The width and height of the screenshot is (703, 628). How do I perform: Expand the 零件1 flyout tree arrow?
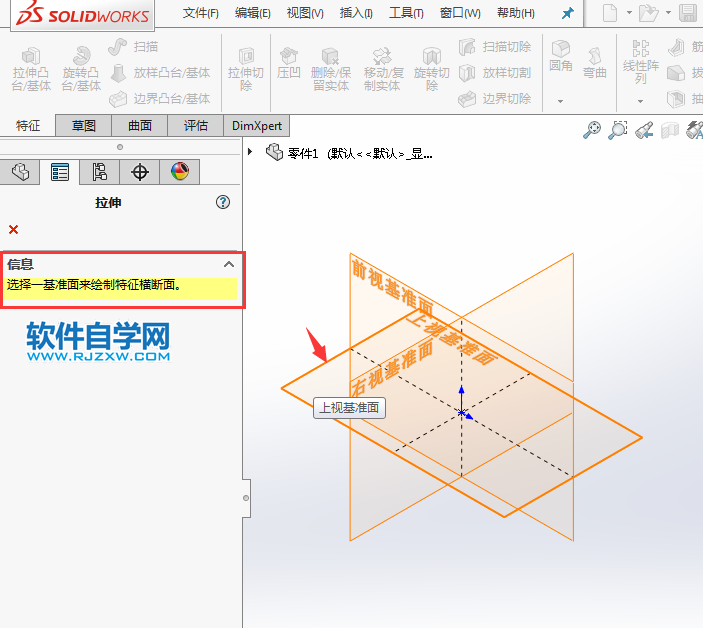[250, 152]
